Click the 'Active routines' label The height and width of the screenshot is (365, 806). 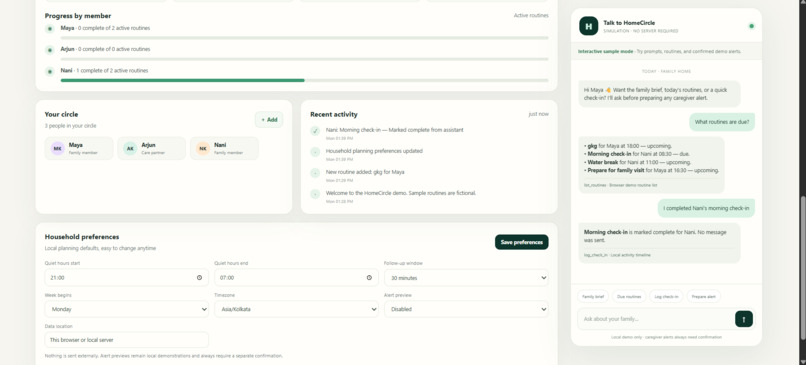(x=531, y=15)
